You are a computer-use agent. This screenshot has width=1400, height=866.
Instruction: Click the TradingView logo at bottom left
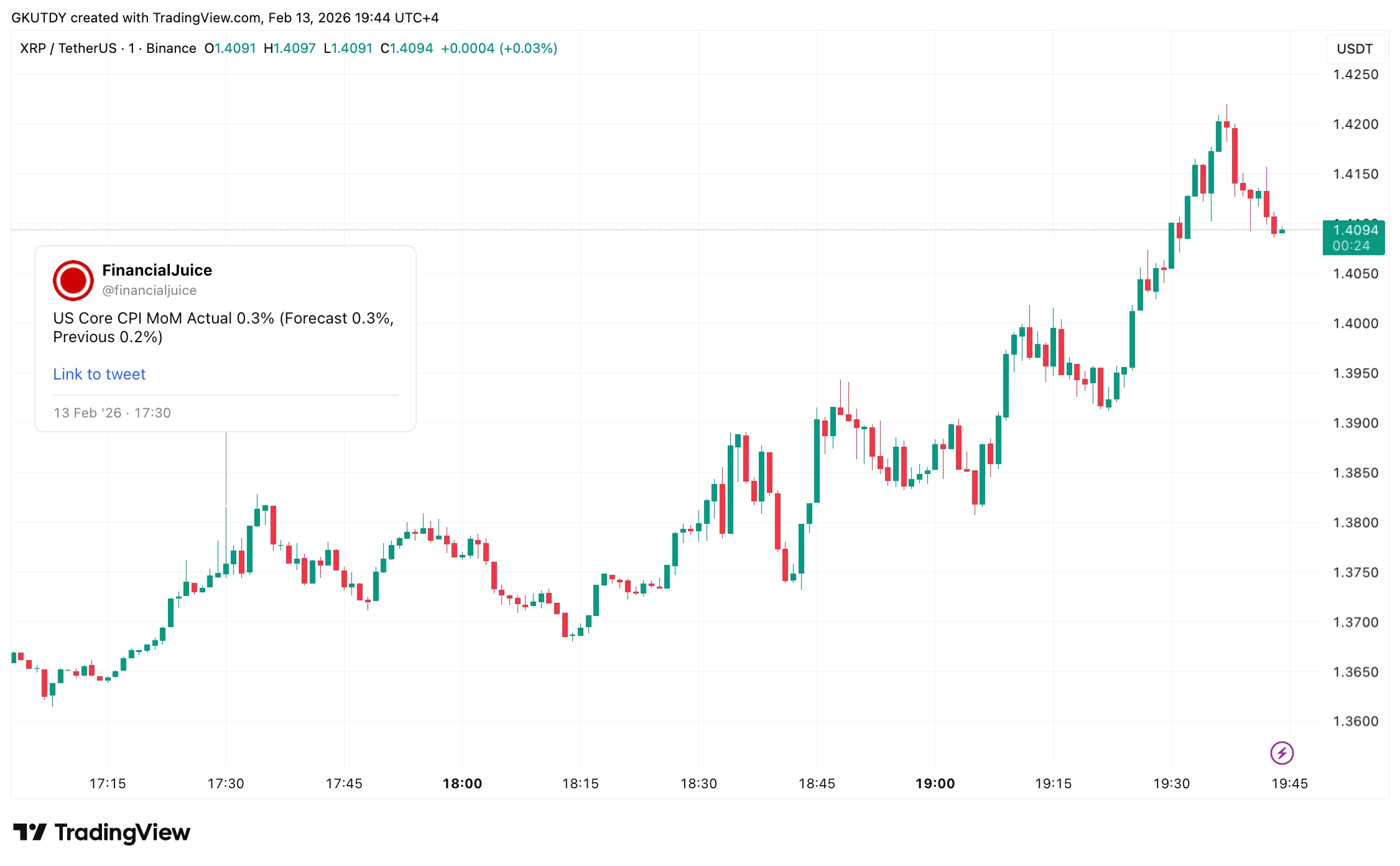[101, 832]
